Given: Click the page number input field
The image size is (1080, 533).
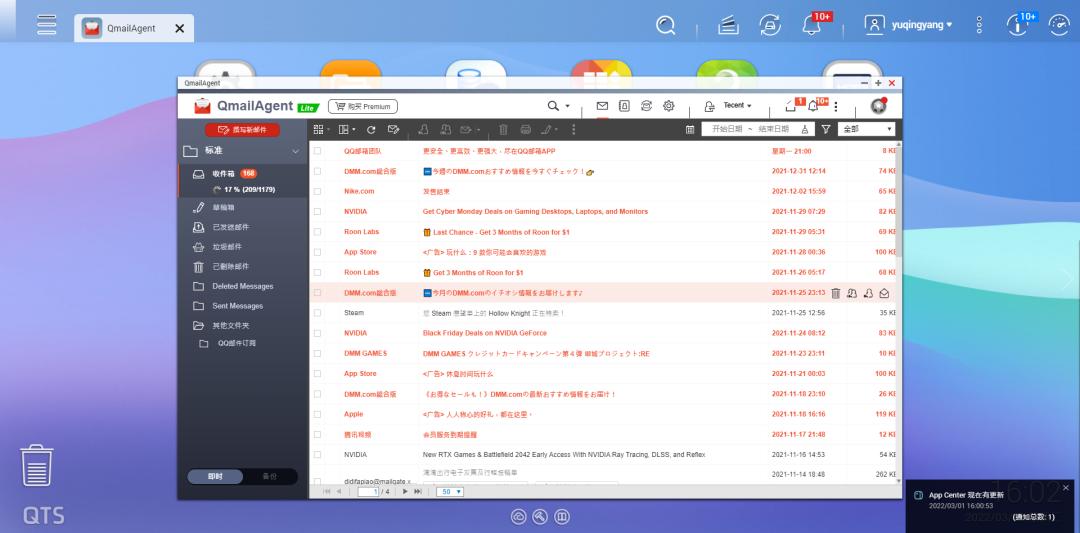Looking at the screenshot, I should point(368,492).
